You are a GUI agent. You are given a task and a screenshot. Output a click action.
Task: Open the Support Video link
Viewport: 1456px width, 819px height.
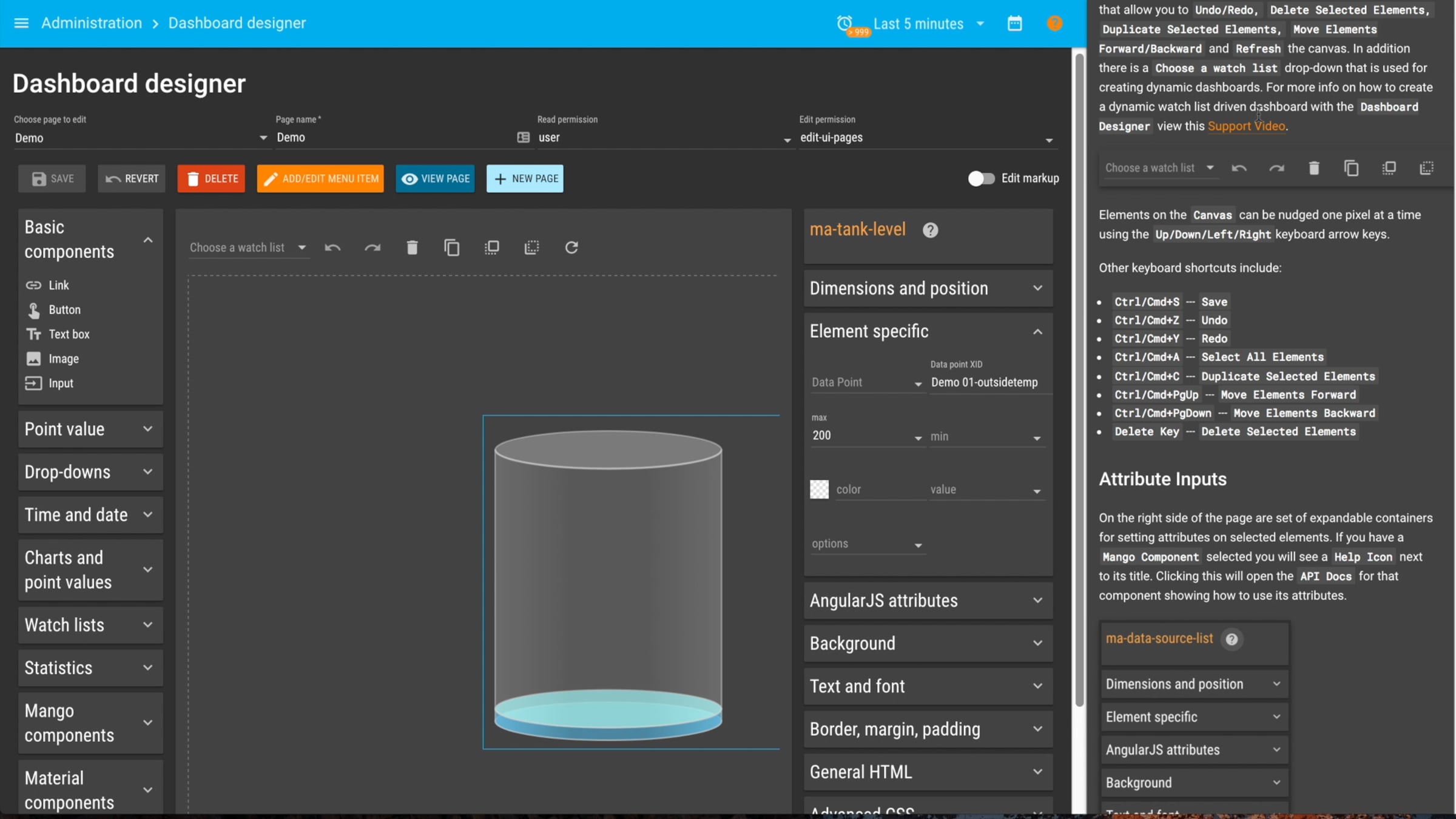1246,126
